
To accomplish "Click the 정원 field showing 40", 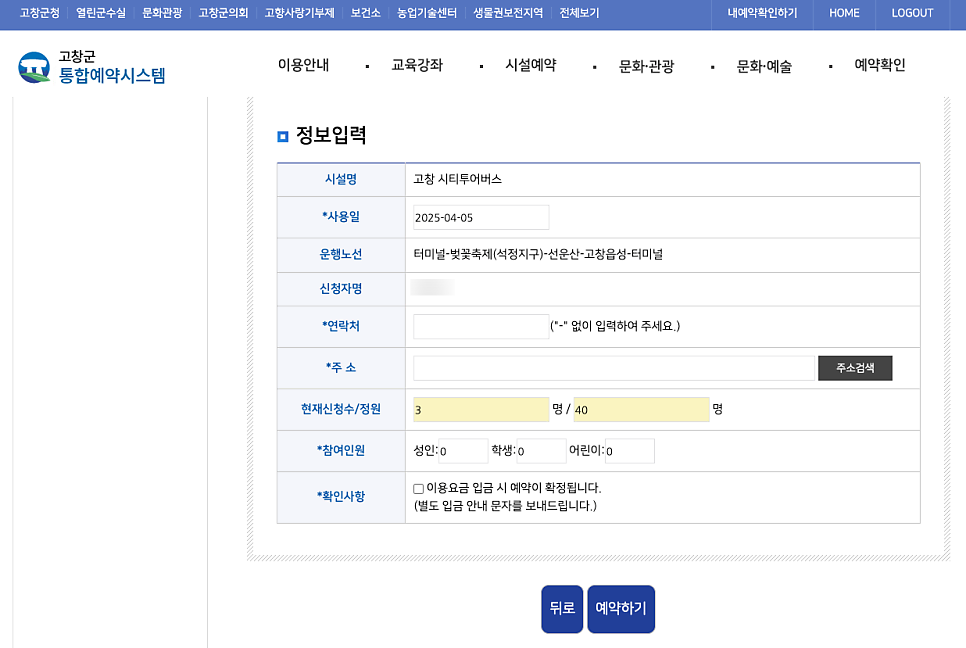I will (641, 410).
